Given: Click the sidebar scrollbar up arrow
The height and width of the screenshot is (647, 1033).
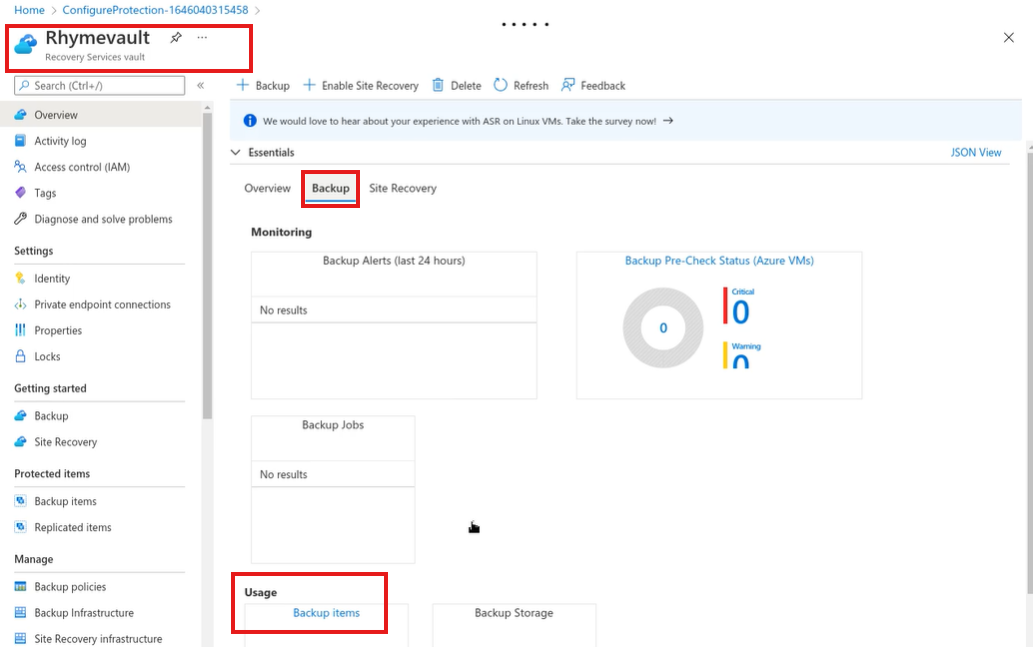Looking at the screenshot, I should 208,107.
